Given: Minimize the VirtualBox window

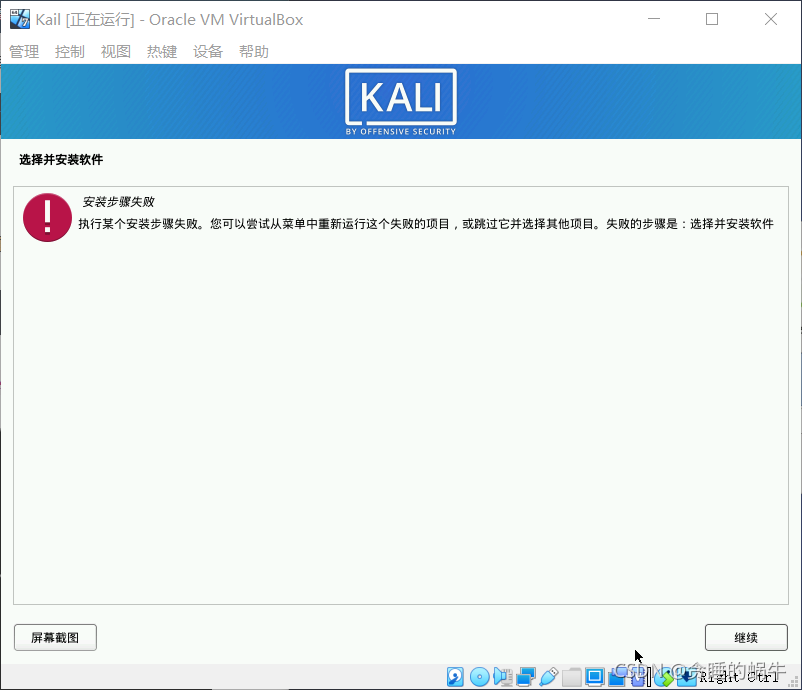Looking at the screenshot, I should click(x=654, y=19).
